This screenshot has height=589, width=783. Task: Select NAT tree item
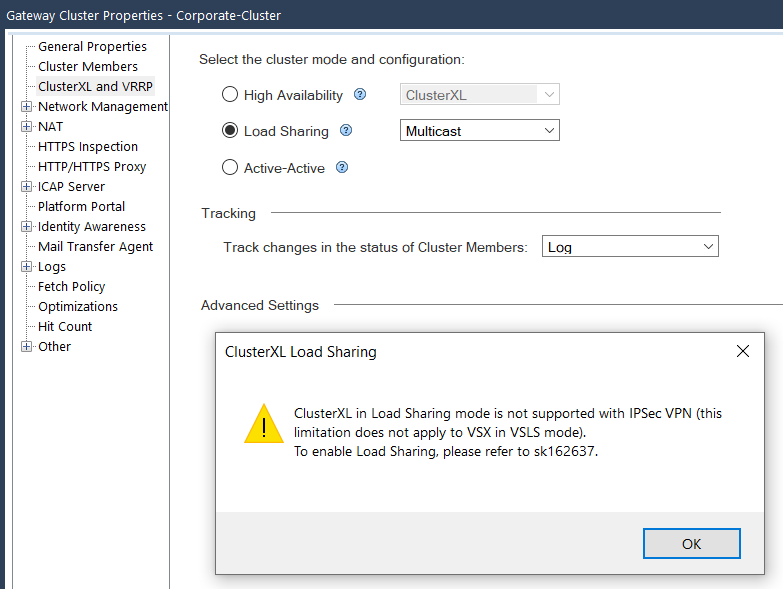pos(50,126)
